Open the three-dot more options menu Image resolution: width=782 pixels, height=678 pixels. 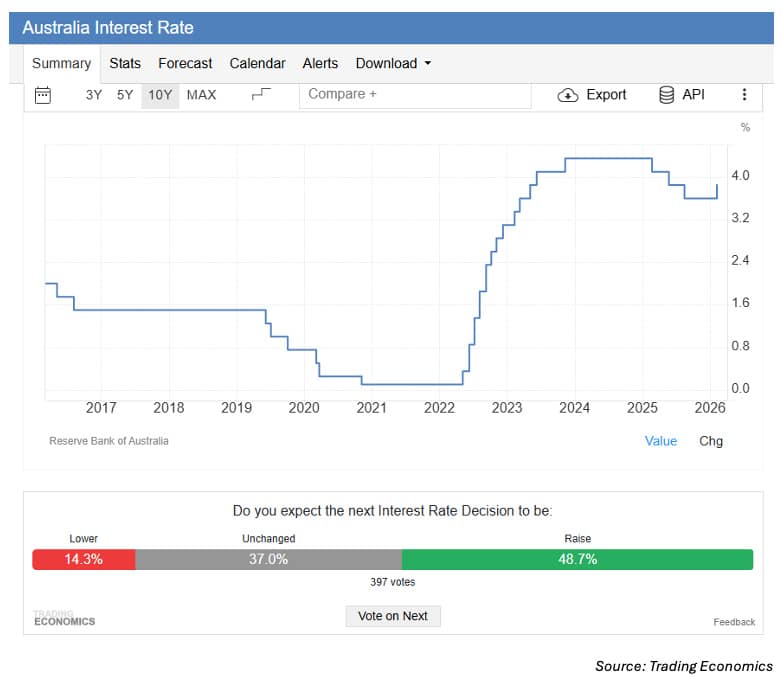point(744,94)
